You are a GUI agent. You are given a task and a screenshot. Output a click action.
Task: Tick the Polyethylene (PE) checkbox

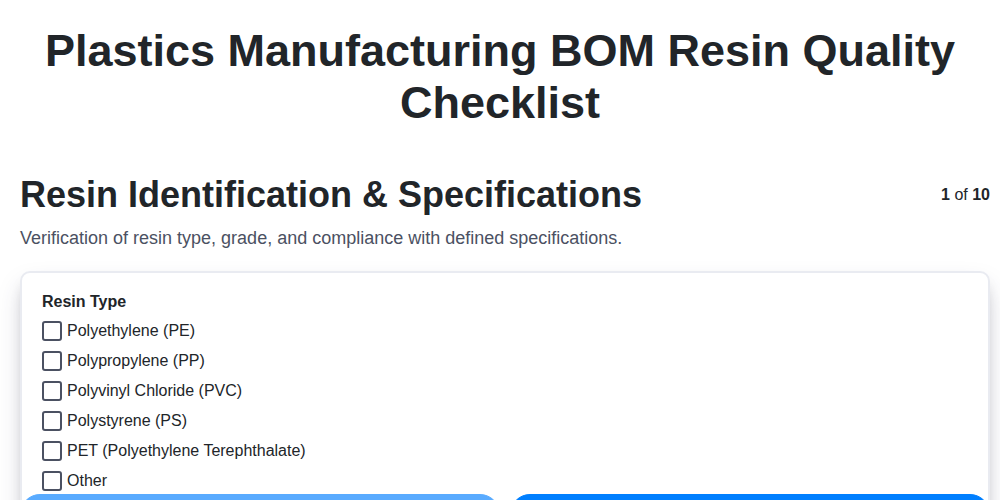click(x=52, y=331)
